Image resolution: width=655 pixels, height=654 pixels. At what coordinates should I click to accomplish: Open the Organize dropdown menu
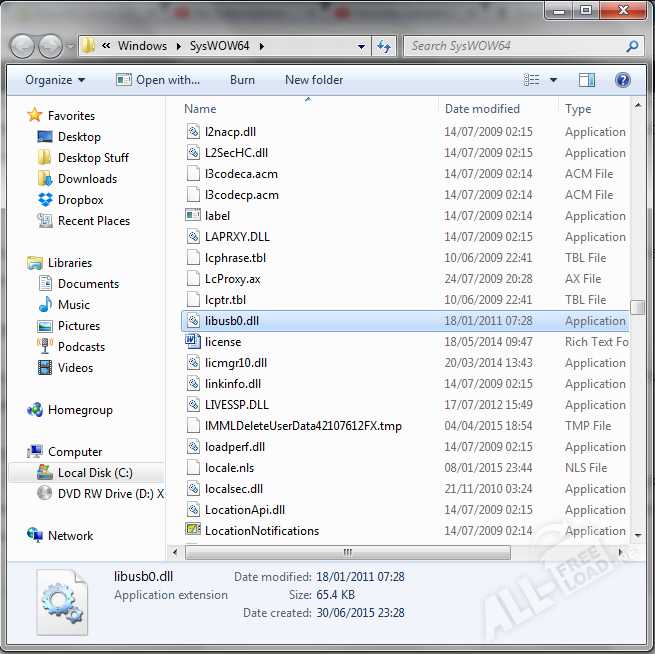tap(55, 80)
